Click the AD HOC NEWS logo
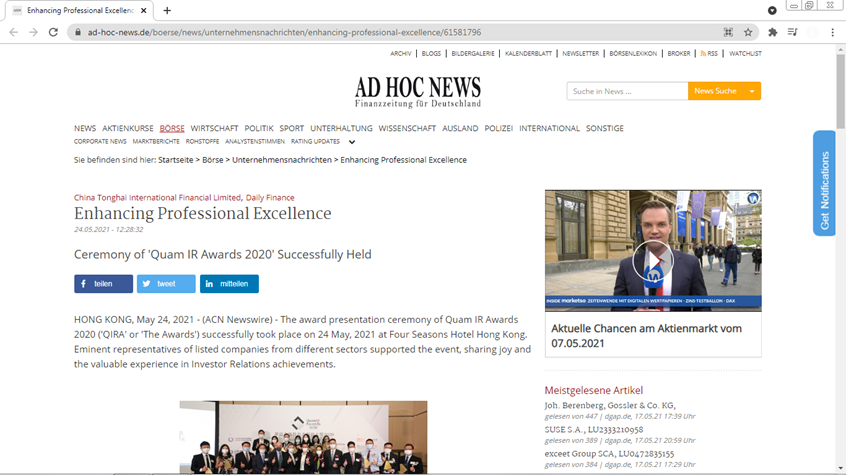846x475 pixels. click(418, 92)
